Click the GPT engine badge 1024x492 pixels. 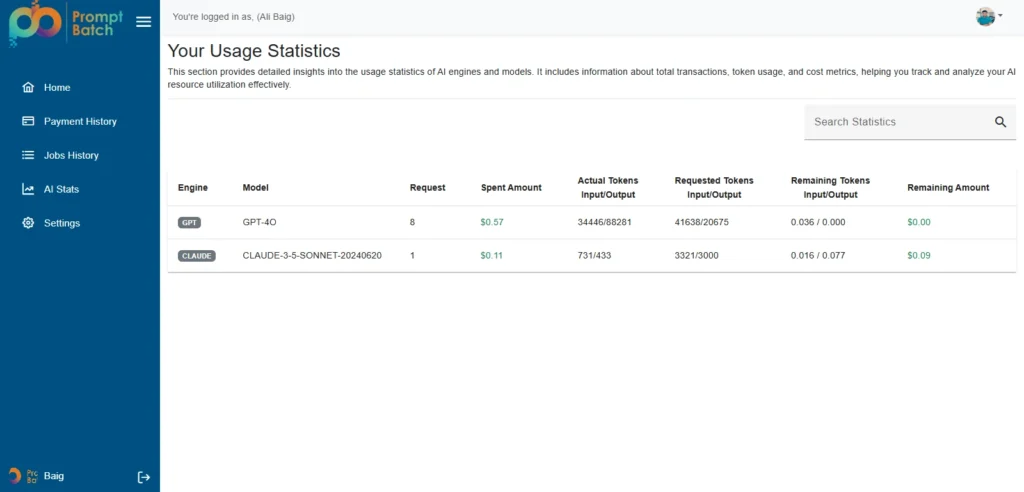(x=189, y=223)
